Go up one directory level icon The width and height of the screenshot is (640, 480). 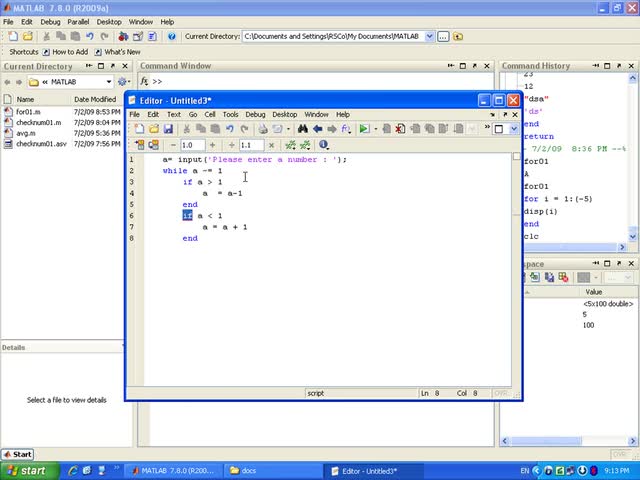(458, 36)
